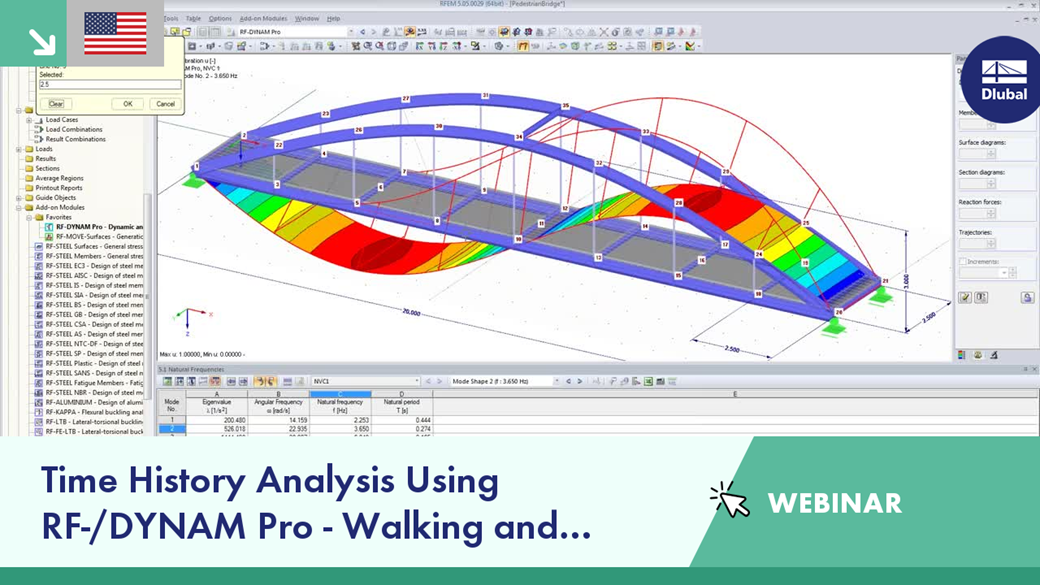Click the angular frequency cell 22.935
1040x585 pixels.
(279, 429)
